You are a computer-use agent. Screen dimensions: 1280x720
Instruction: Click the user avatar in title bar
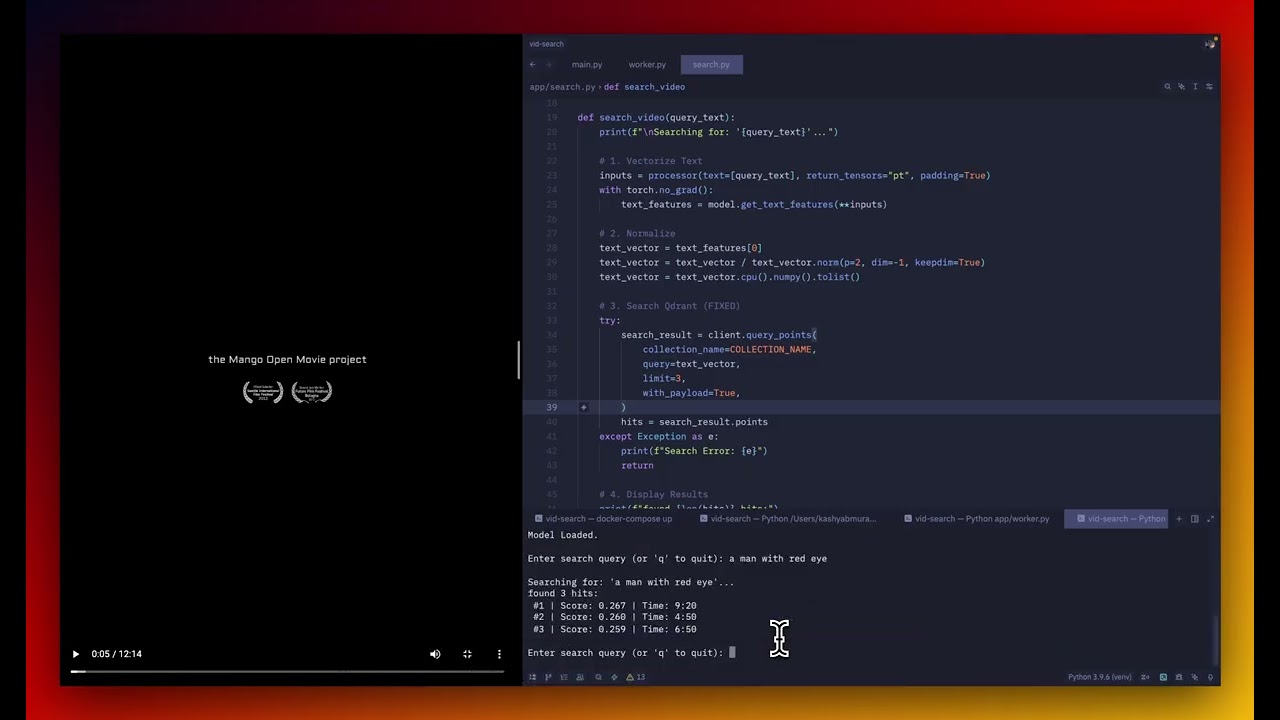click(x=1210, y=44)
